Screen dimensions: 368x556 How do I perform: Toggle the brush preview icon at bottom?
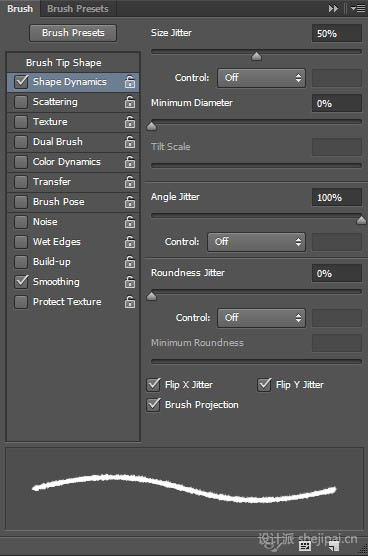coord(305,546)
